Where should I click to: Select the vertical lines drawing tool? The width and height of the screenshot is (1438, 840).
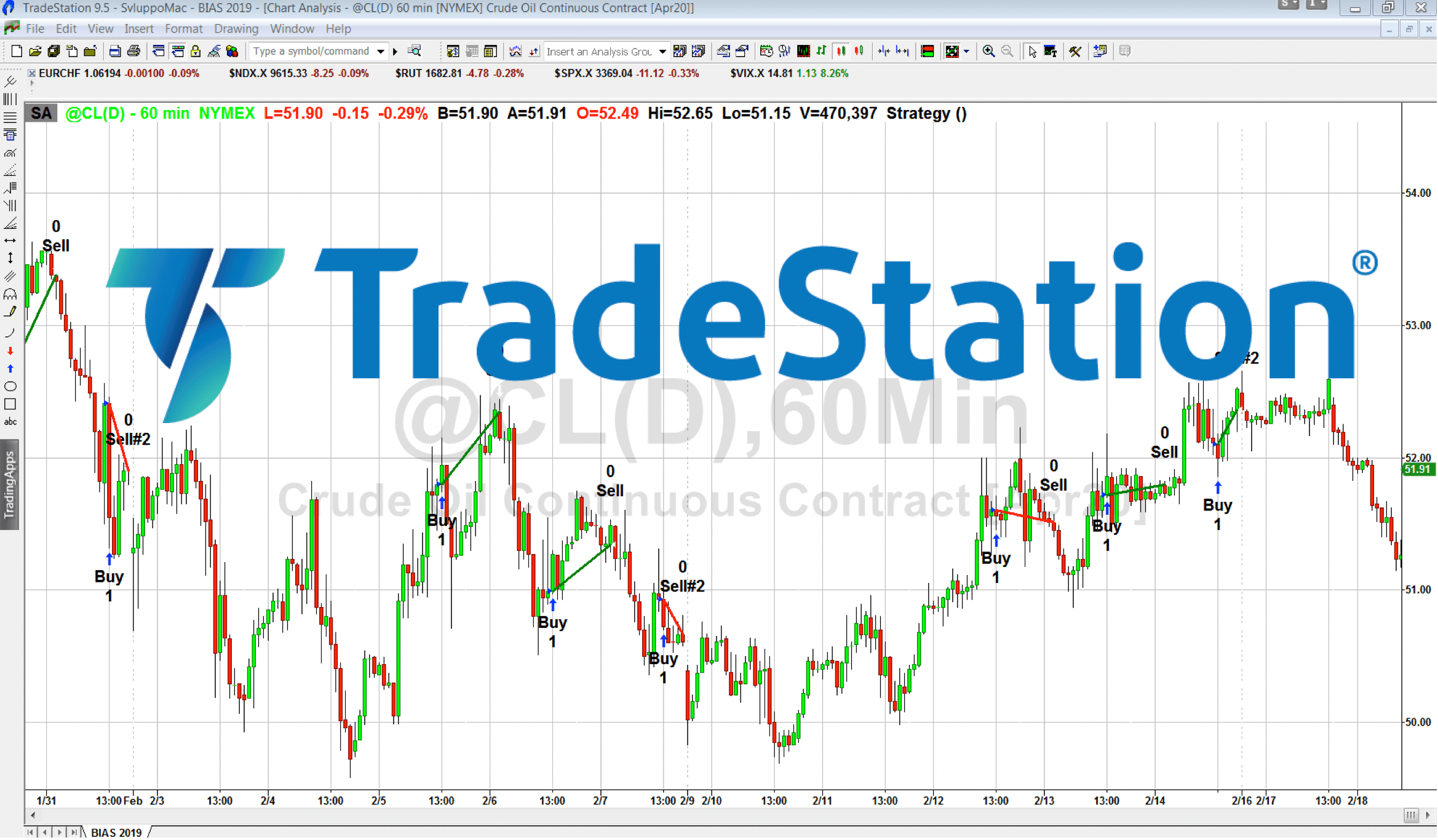point(10,99)
